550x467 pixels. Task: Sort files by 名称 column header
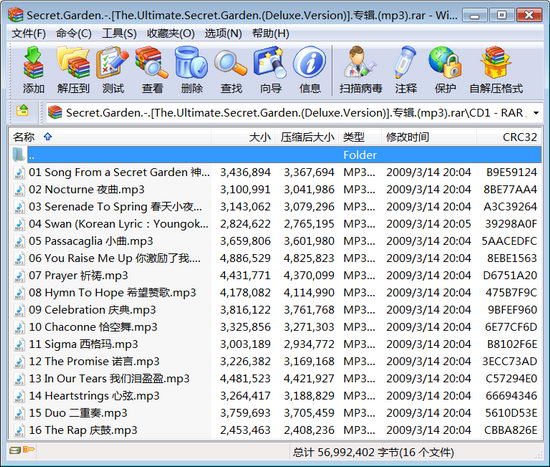pos(24,137)
